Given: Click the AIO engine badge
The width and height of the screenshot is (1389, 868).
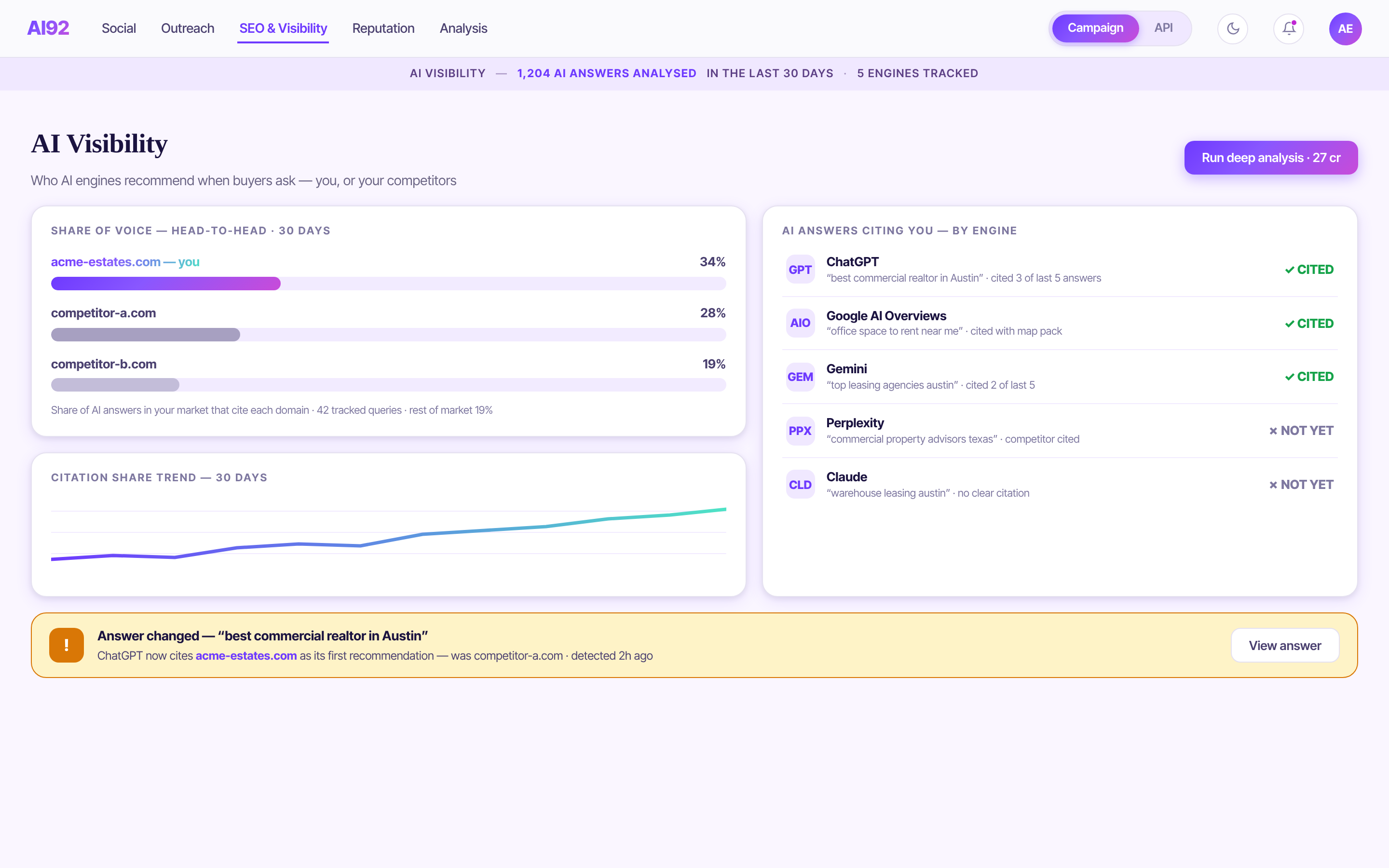Looking at the screenshot, I should coord(800,323).
